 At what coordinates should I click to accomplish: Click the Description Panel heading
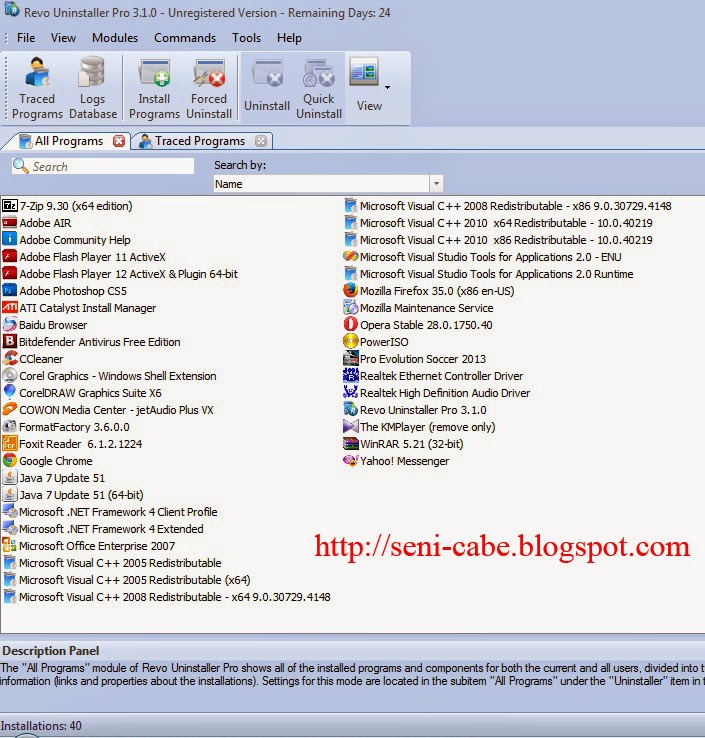tap(50, 650)
